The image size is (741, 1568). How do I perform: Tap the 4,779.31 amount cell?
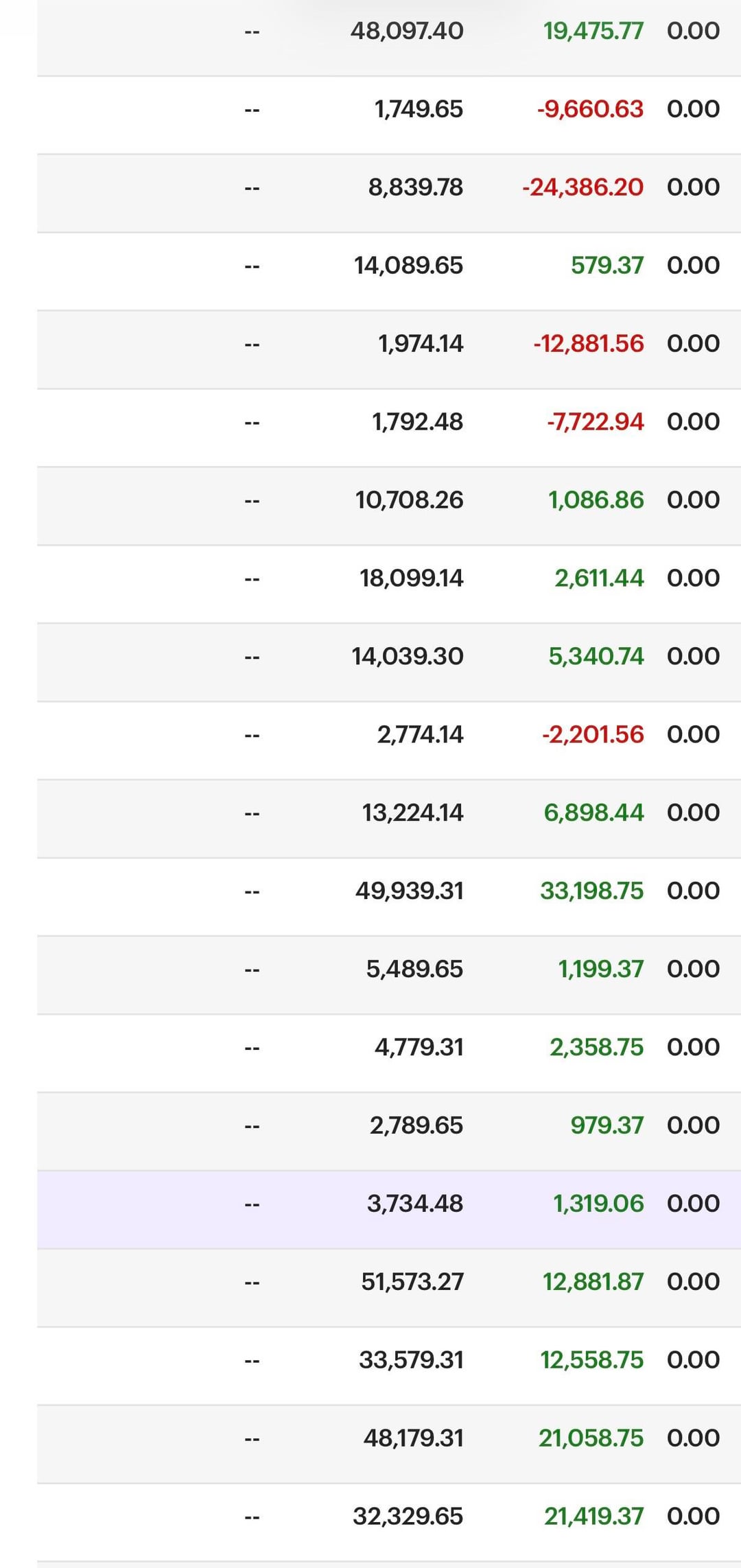419,1048
